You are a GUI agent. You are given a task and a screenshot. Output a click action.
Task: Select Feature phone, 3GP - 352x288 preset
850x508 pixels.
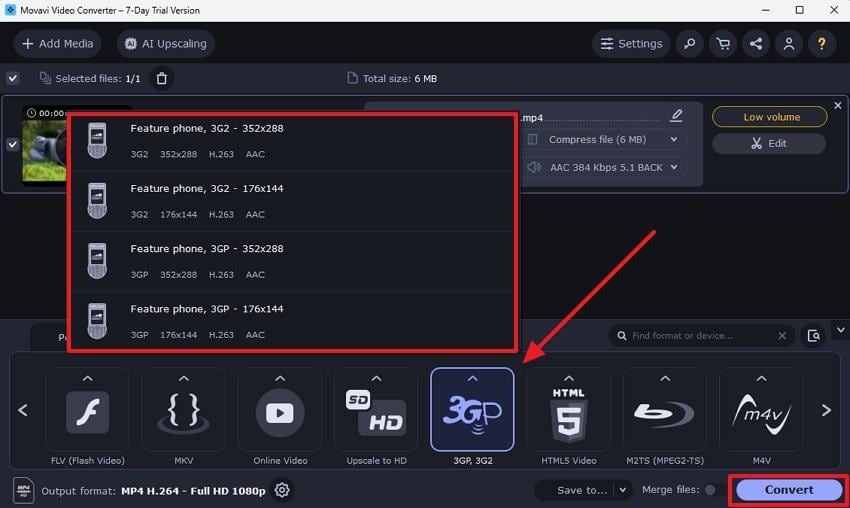293,262
